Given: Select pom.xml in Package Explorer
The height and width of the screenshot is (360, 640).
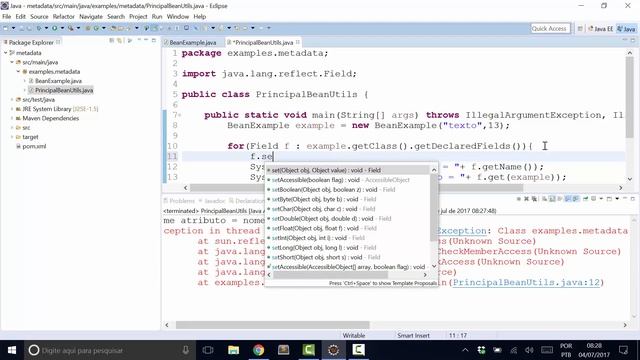Looking at the screenshot, I should tap(34, 146).
